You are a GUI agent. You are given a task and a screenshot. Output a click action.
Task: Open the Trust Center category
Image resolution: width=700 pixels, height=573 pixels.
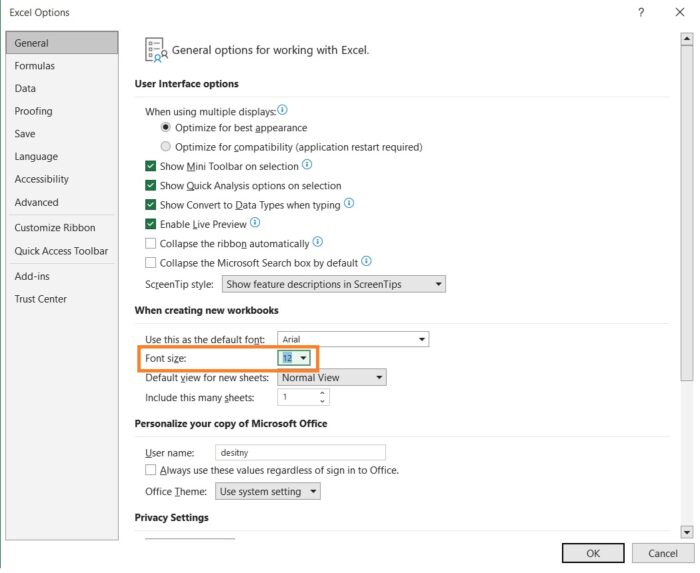click(x=62, y=299)
